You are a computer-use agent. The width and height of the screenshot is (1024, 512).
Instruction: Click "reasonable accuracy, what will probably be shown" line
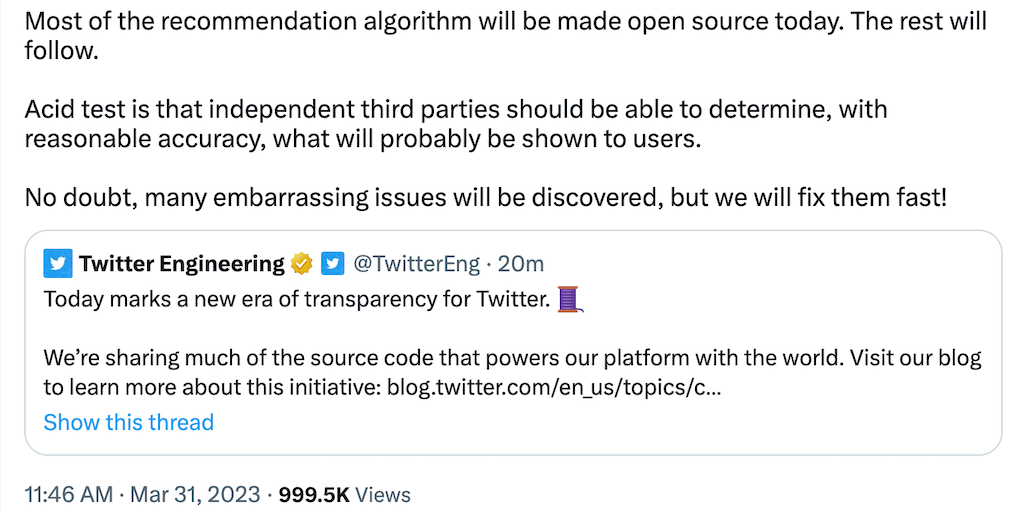pyautogui.click(x=362, y=138)
